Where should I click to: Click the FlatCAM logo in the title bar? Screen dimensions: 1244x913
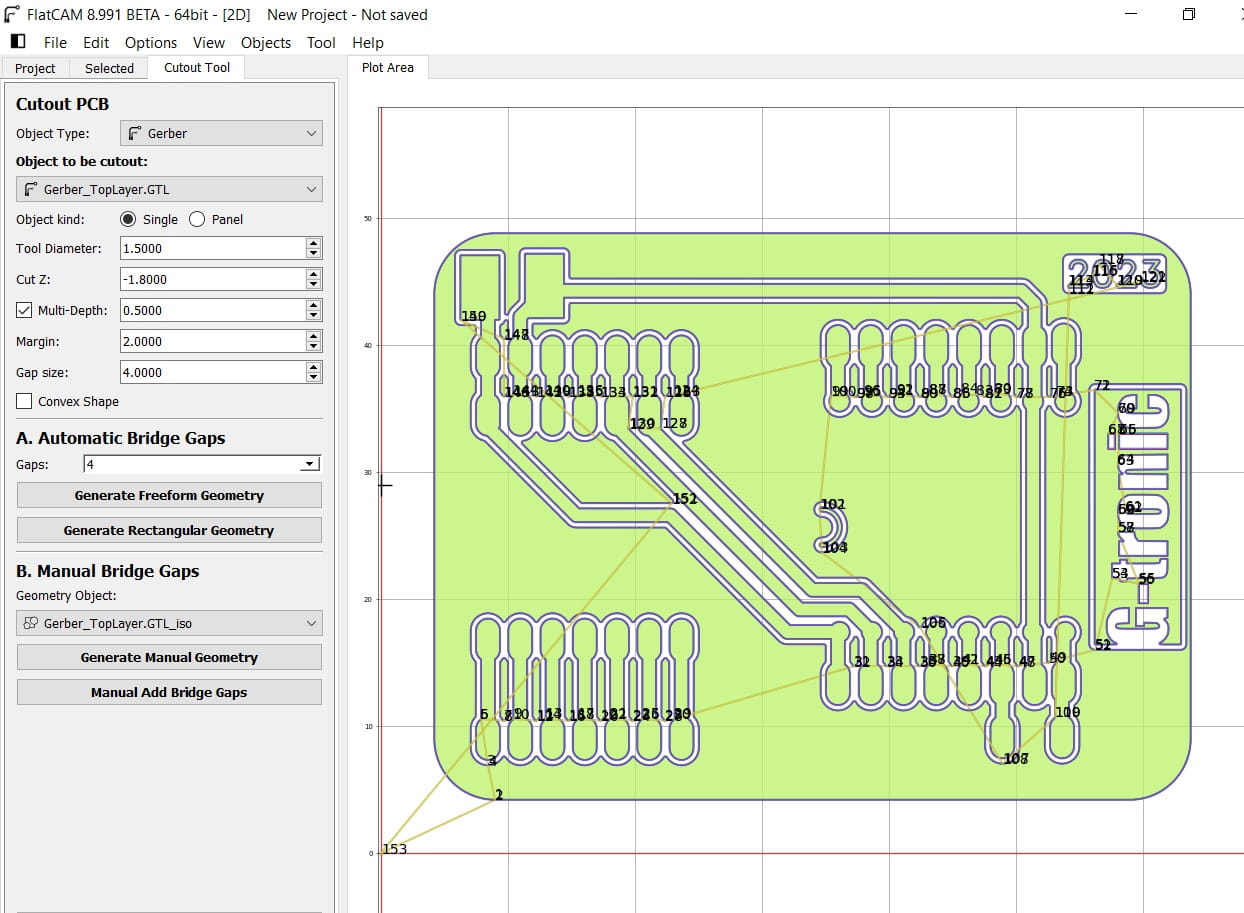(11, 14)
